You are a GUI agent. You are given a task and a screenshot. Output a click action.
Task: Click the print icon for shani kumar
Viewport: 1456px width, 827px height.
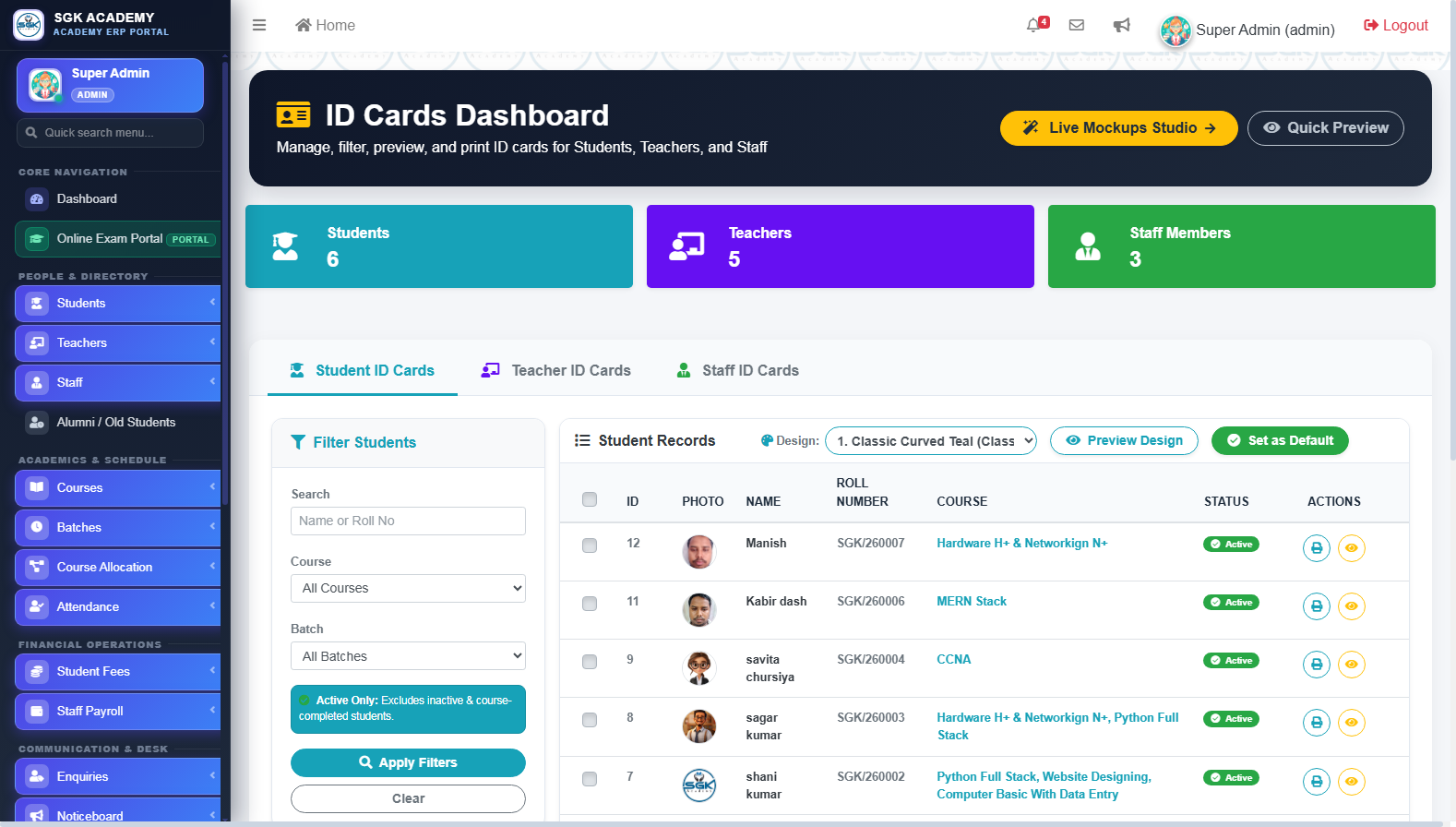[1317, 782]
